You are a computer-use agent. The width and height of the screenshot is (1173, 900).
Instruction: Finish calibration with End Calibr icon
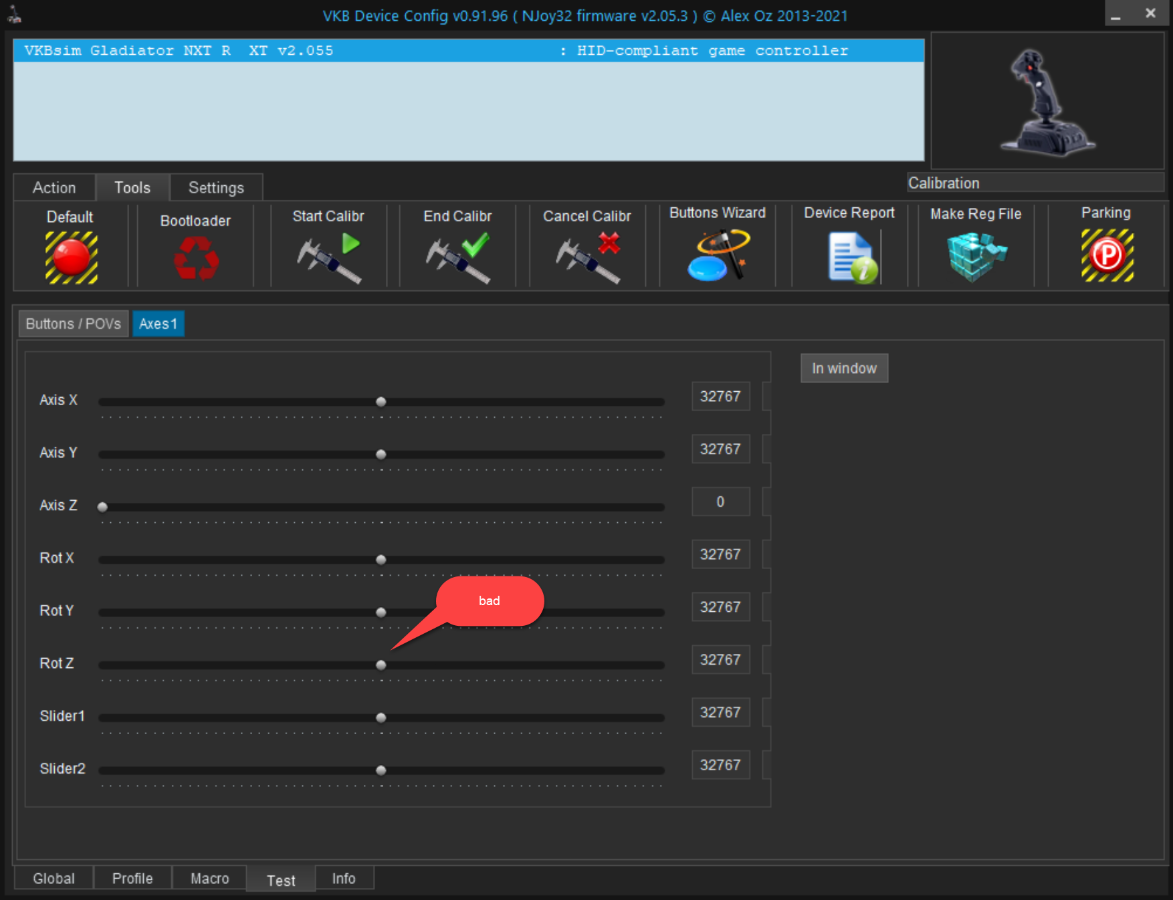coord(458,257)
